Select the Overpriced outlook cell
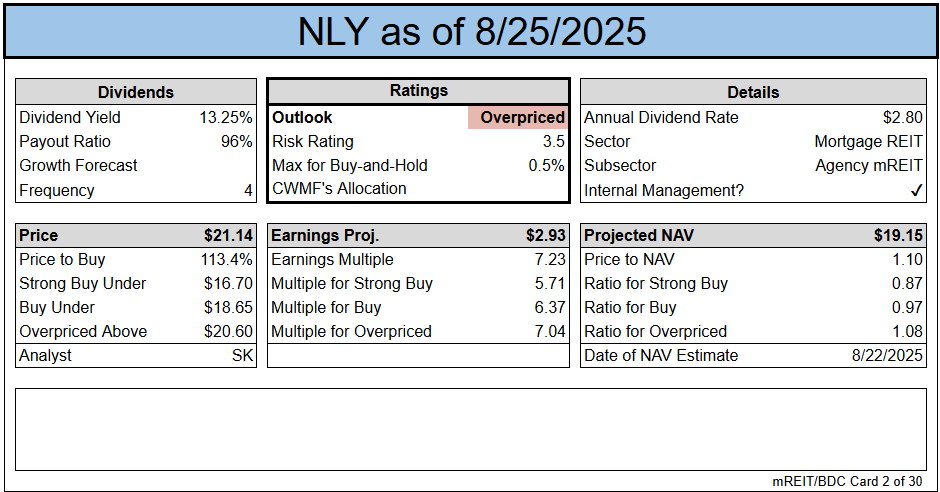This screenshot has width=940, height=492. pos(518,118)
